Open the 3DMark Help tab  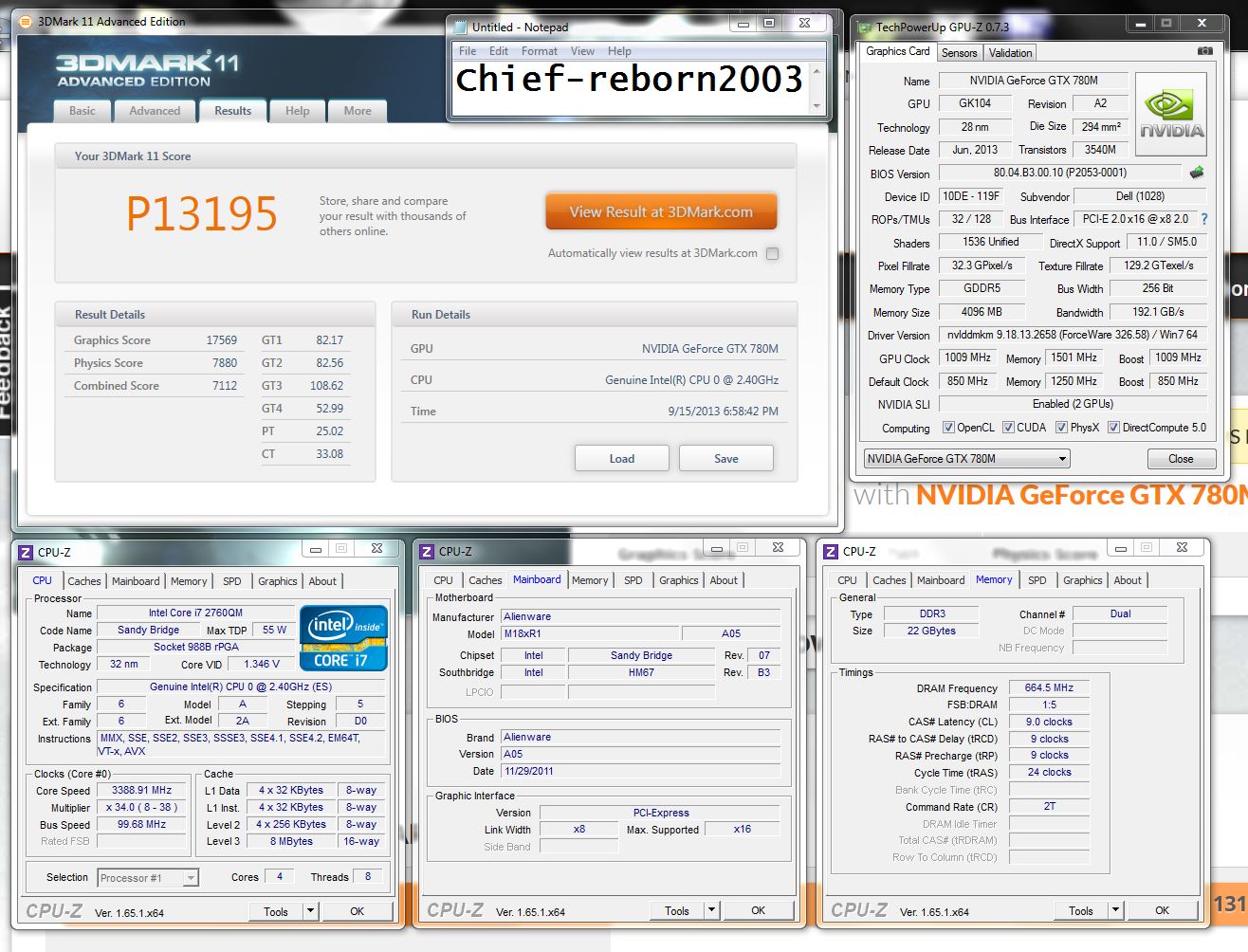coord(298,111)
